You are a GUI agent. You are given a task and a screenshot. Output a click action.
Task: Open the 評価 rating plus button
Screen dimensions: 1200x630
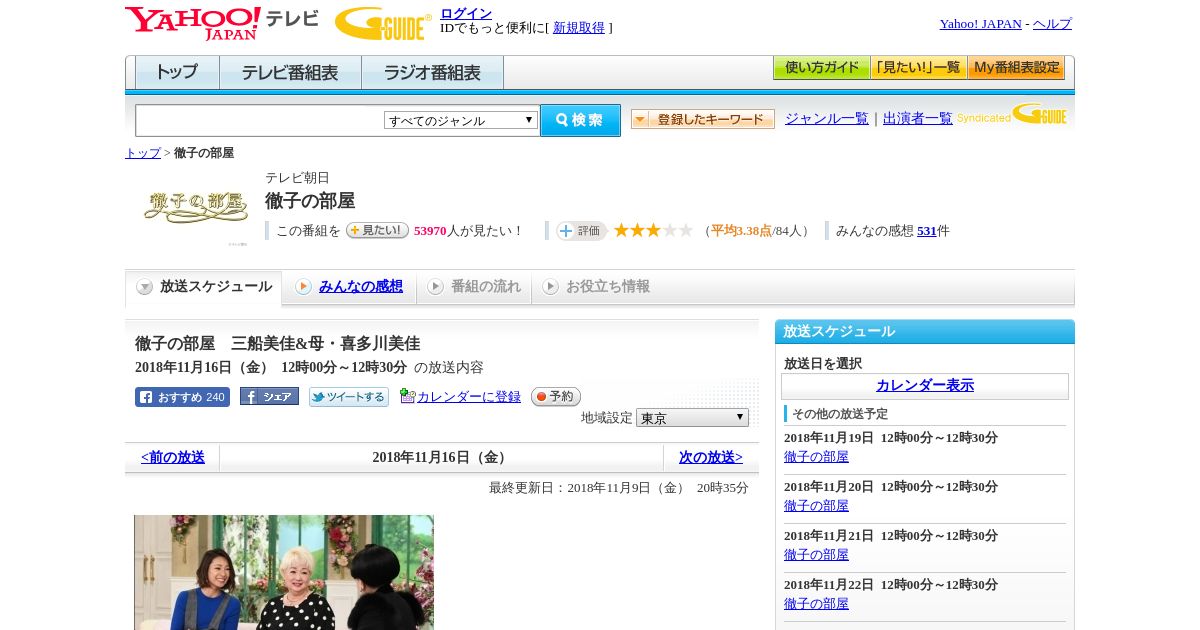(x=582, y=231)
